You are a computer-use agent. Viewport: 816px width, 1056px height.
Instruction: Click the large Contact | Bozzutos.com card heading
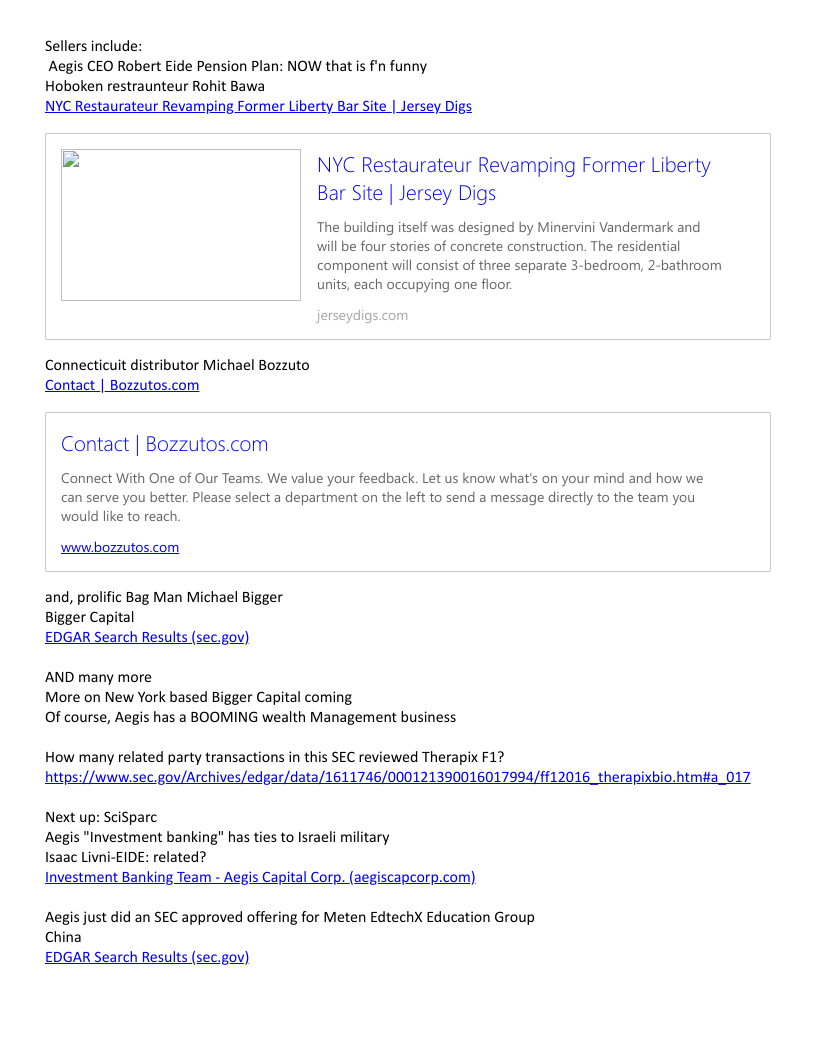[164, 444]
